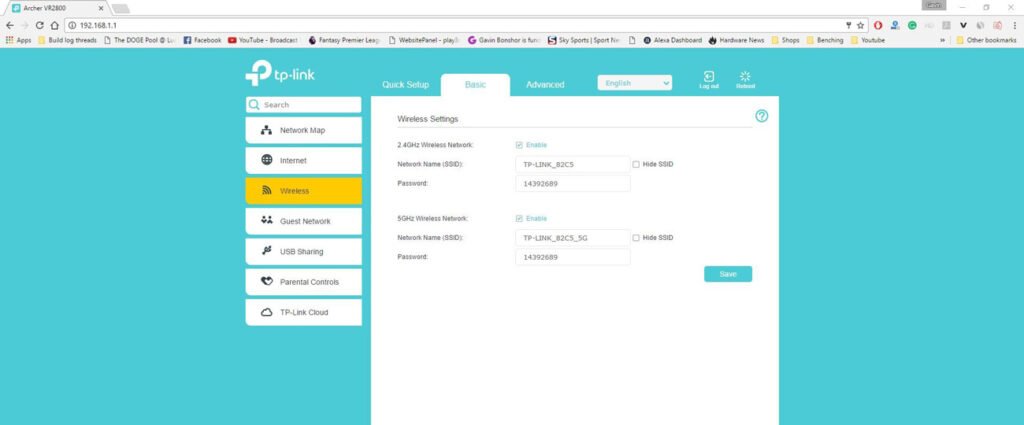This screenshot has height=425, width=1024.
Task: Check Hide SSID for the 5GHz network
Action: (636, 238)
